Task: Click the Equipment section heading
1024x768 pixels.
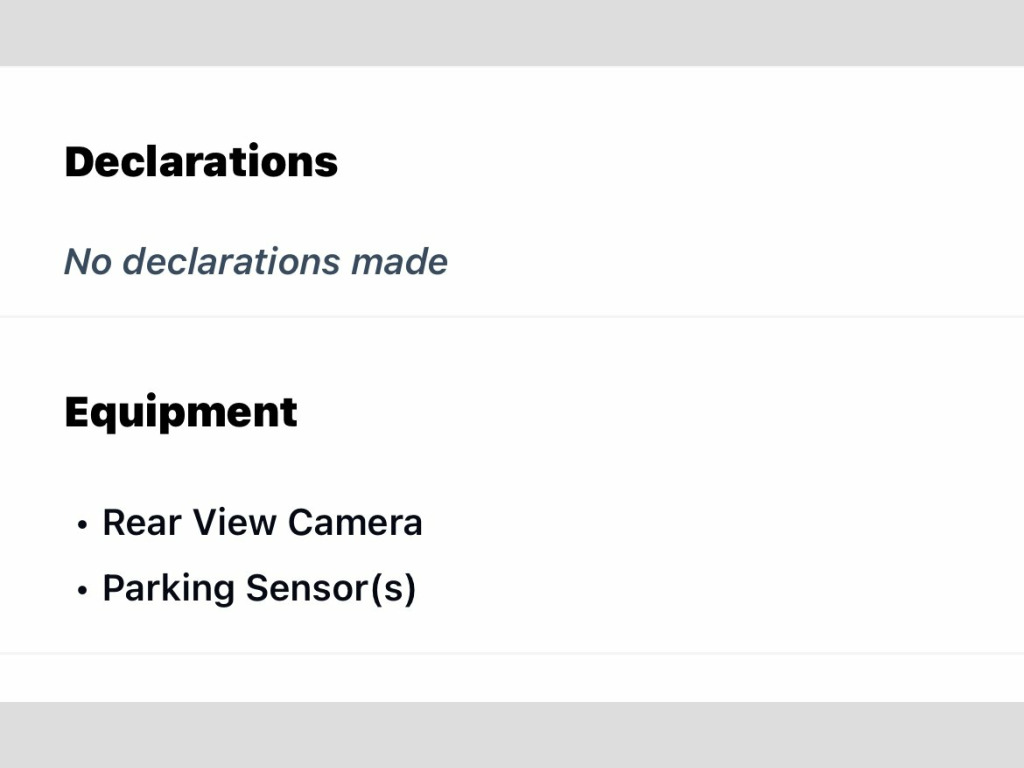Action: coord(181,413)
